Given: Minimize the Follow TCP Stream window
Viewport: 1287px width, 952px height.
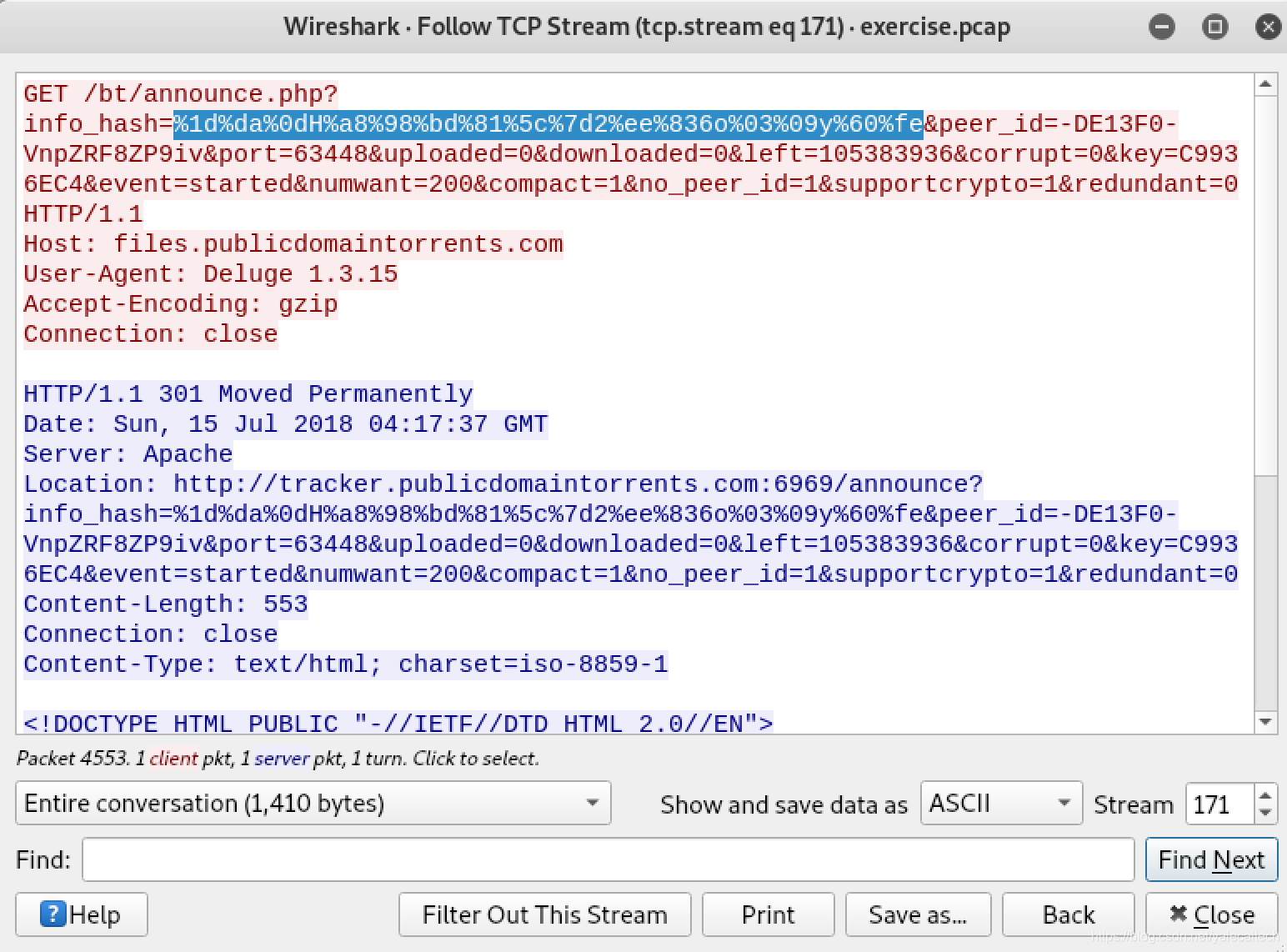Looking at the screenshot, I should 1161,27.
